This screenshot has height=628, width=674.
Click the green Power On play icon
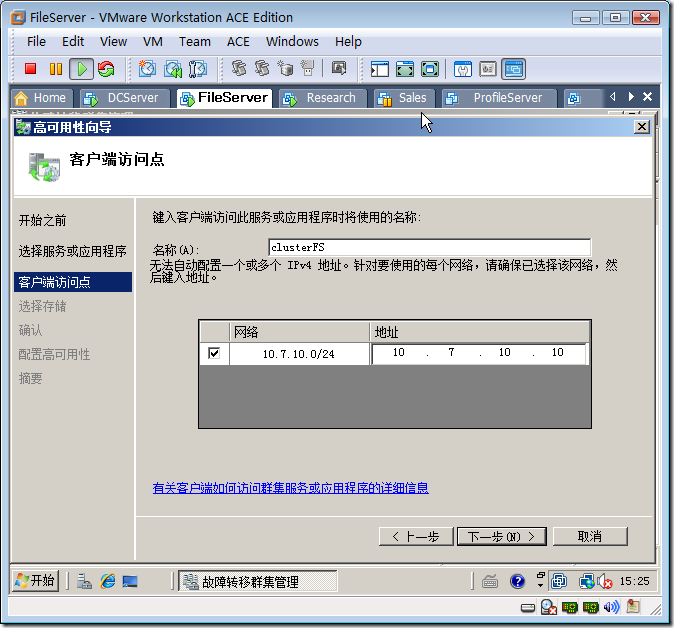(x=82, y=69)
